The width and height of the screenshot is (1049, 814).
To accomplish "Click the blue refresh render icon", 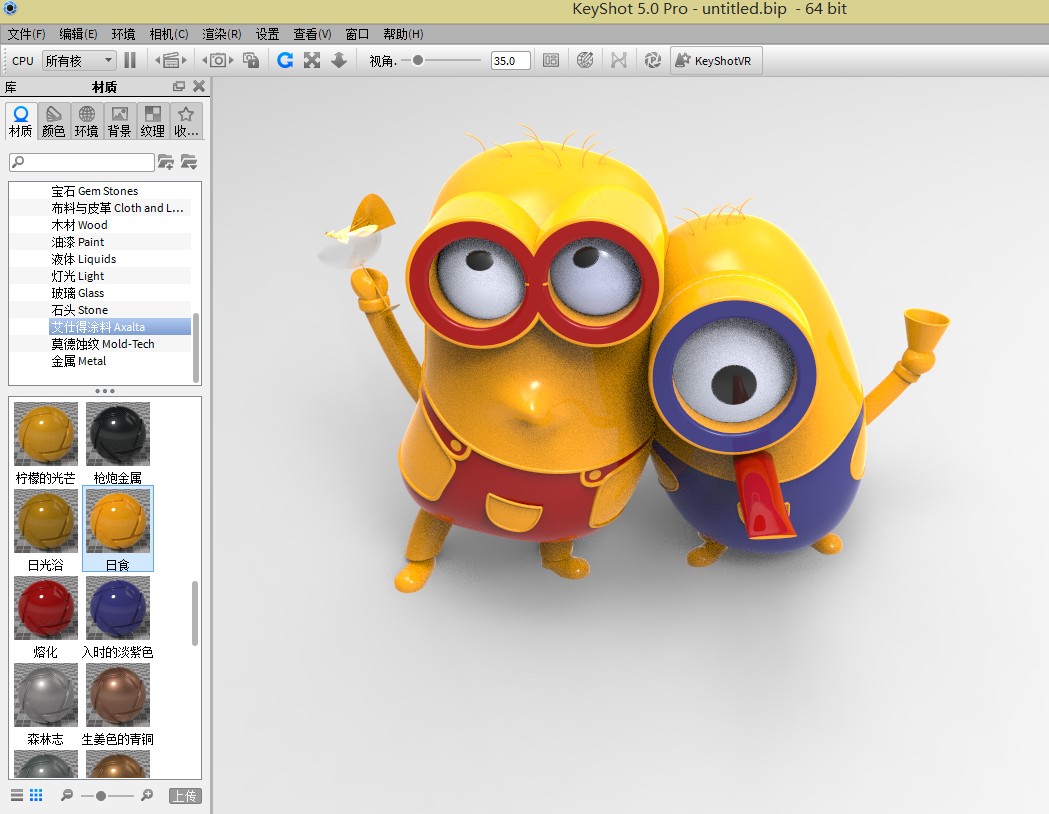I will pyautogui.click(x=285, y=61).
